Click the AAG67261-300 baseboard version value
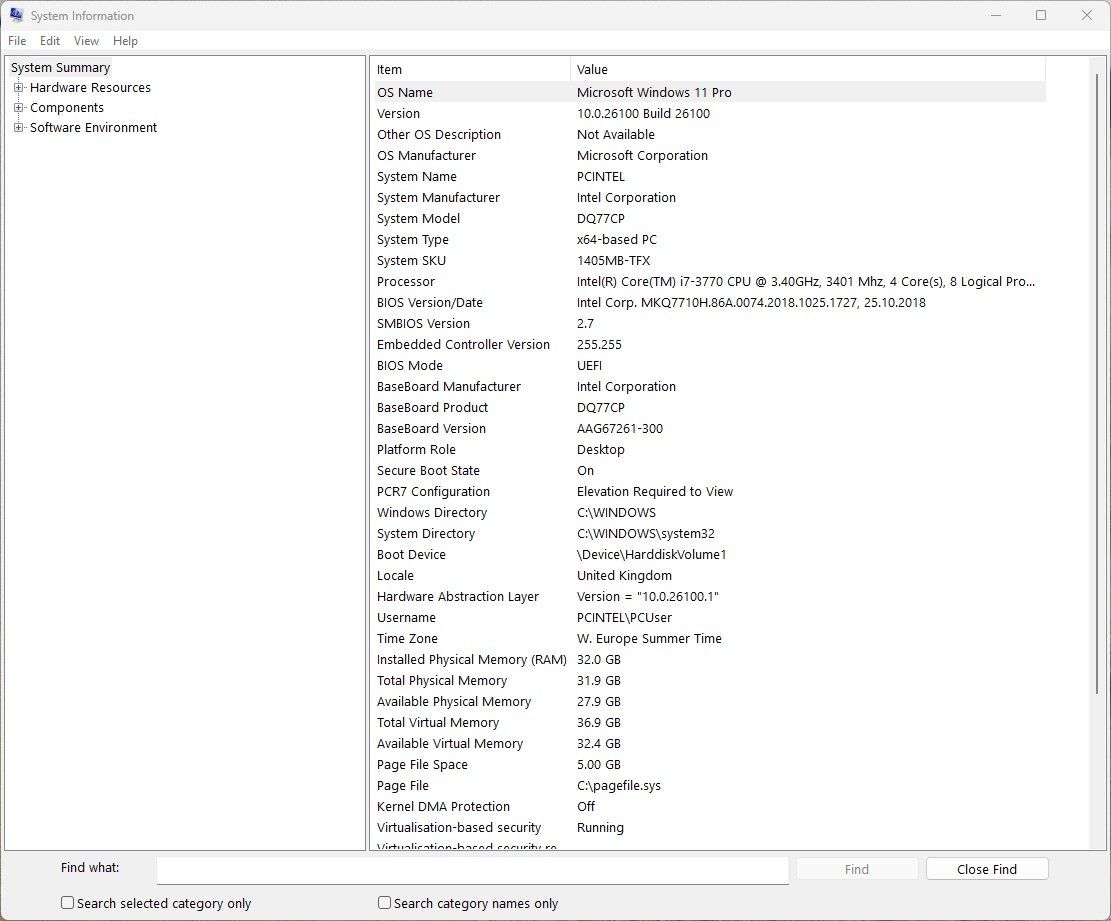Viewport: 1111px width, 921px height. 620,429
